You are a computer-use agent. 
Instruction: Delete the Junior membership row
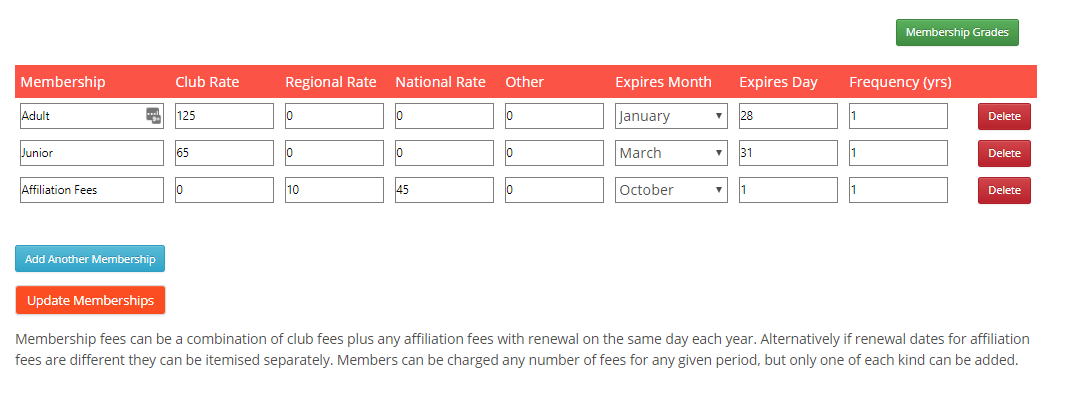(x=1004, y=153)
